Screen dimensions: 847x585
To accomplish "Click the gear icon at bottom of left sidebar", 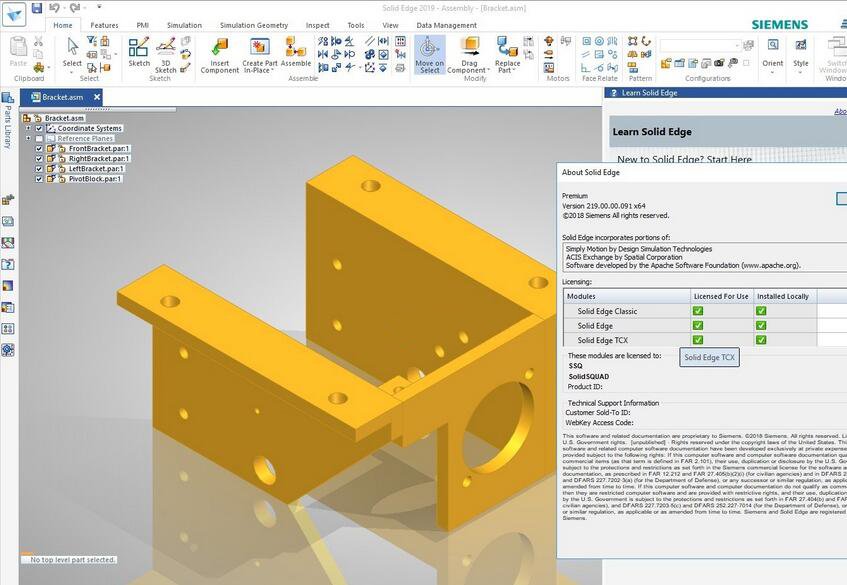I will [8, 350].
